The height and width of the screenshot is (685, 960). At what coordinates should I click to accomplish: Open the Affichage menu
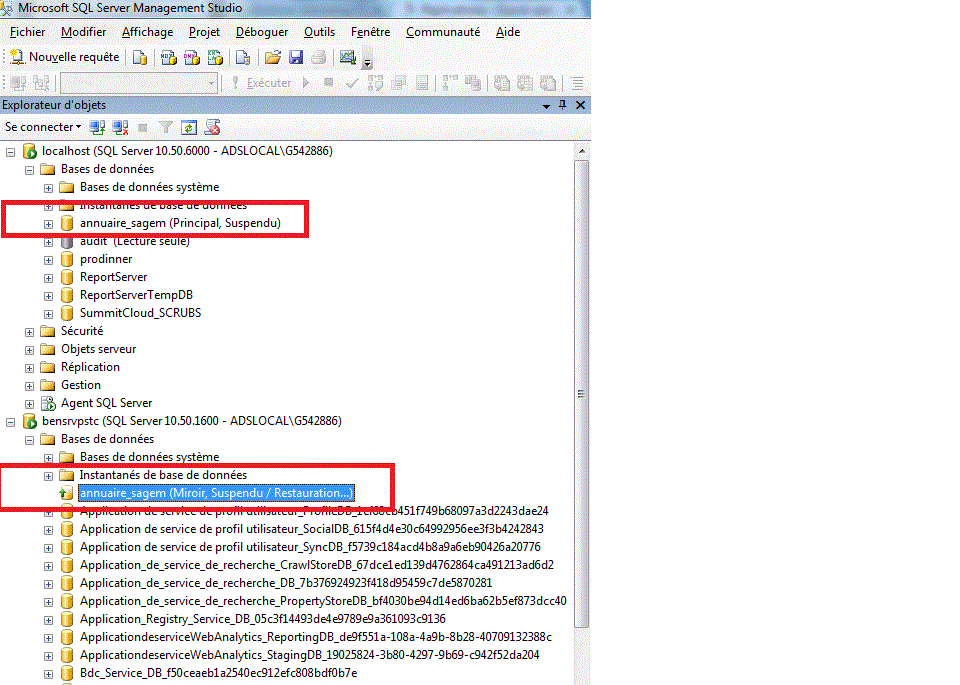tap(148, 32)
